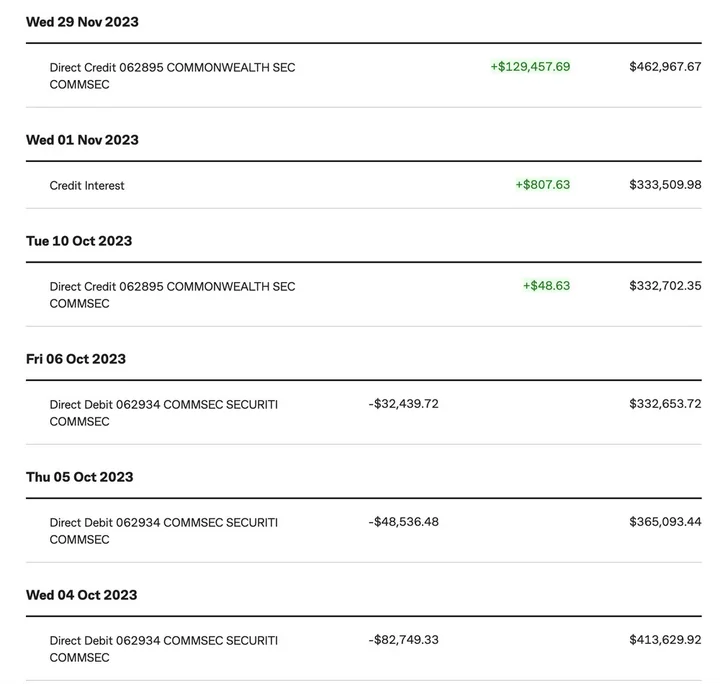Select the Fri 06 Oct 2023 date header
The width and height of the screenshot is (720, 684).
(x=76, y=359)
